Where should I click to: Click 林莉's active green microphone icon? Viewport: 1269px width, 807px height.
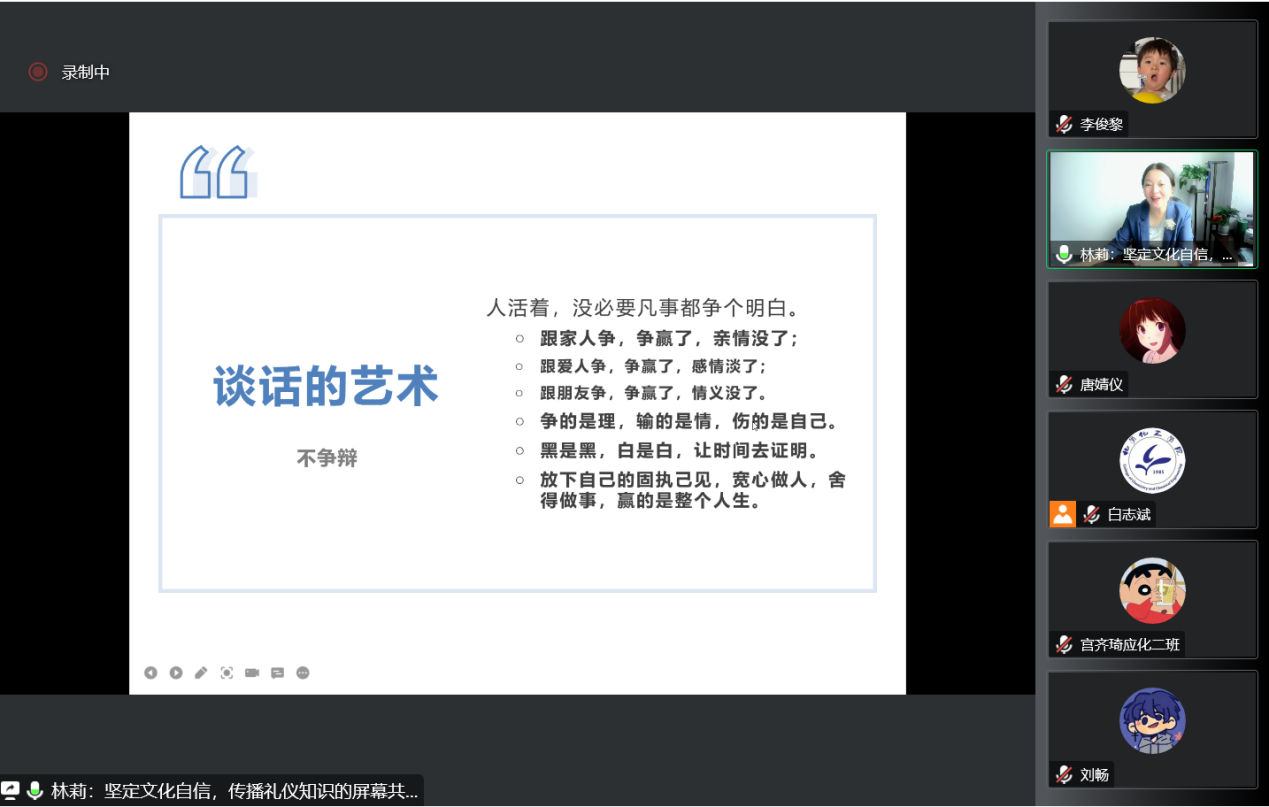(x=1064, y=255)
